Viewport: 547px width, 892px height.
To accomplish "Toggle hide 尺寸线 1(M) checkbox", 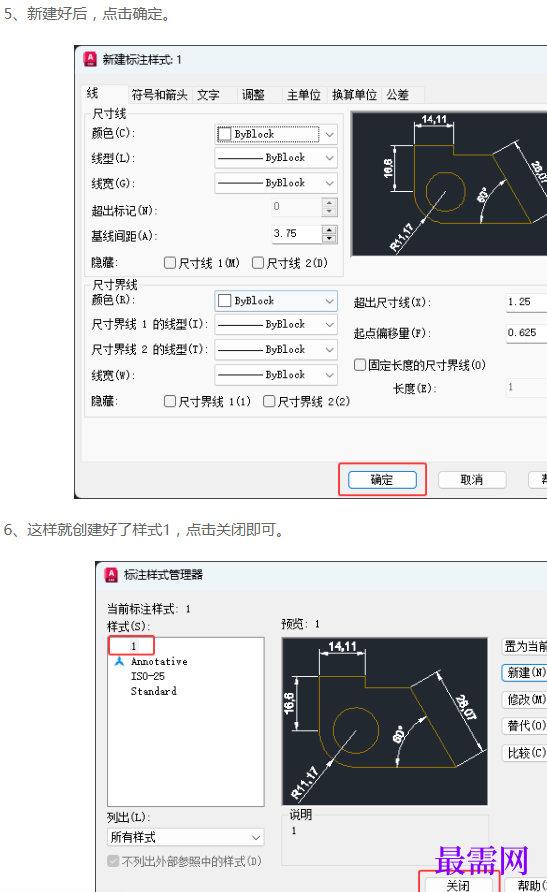I will (169, 262).
